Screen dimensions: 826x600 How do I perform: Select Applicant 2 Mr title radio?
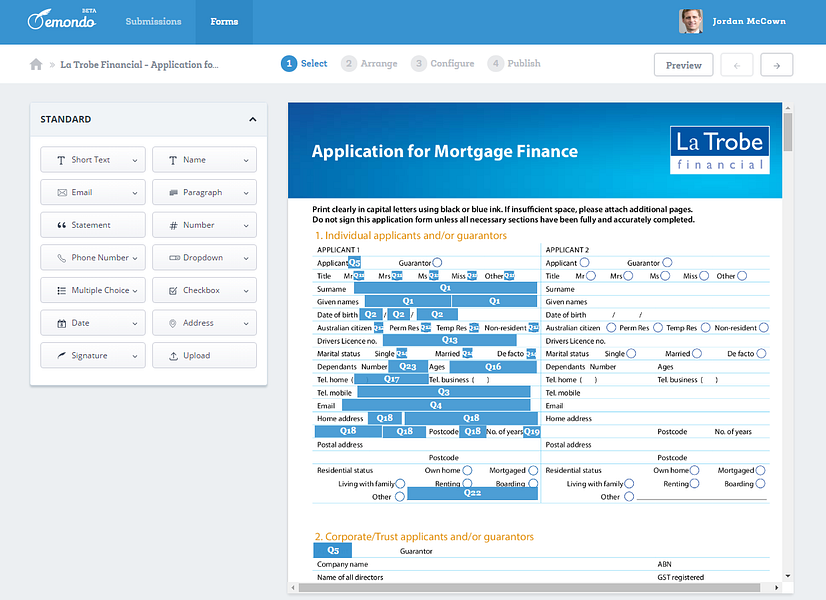tap(591, 276)
